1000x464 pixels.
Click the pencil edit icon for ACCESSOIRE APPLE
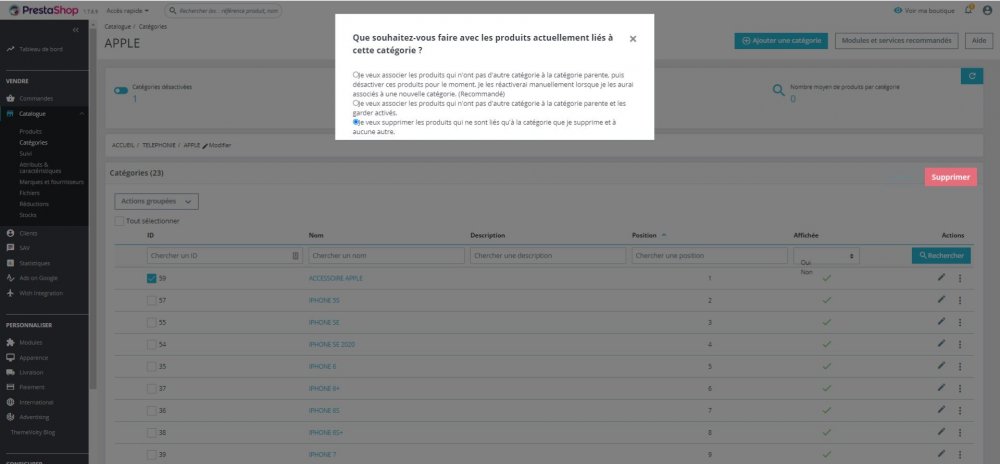(x=941, y=278)
